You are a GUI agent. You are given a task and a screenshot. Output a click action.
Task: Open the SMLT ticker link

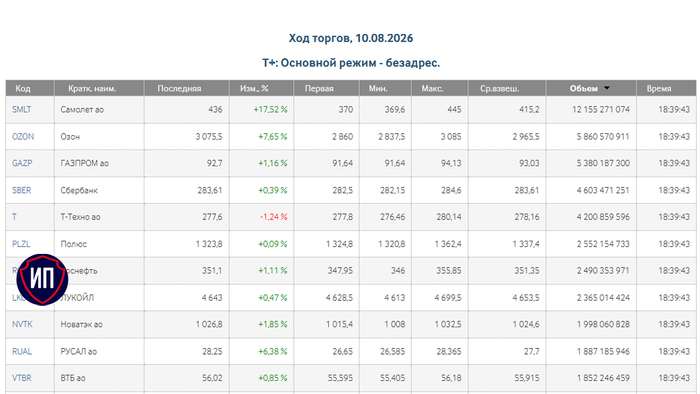pos(21,109)
